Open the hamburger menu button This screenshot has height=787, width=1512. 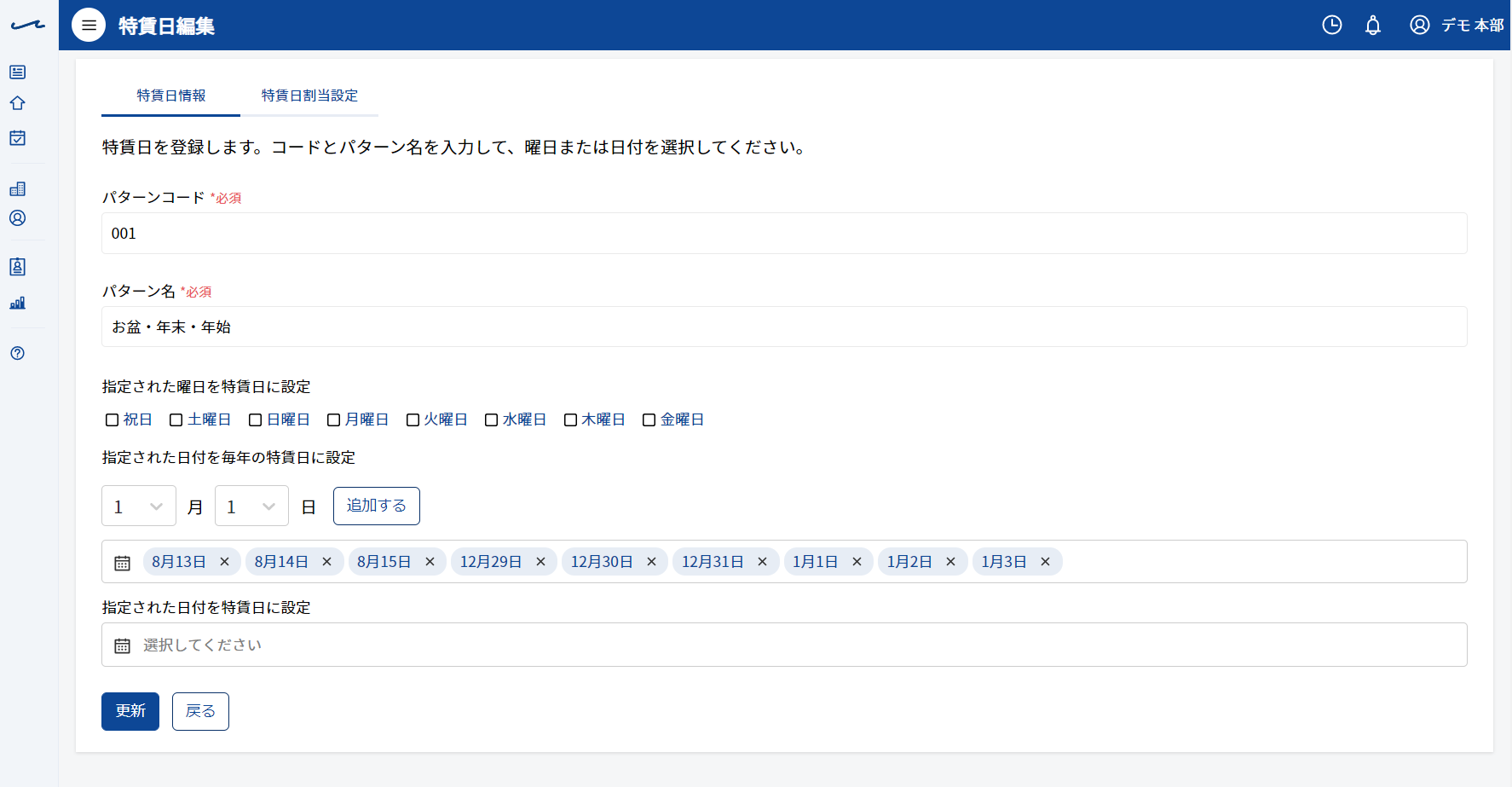pos(89,26)
